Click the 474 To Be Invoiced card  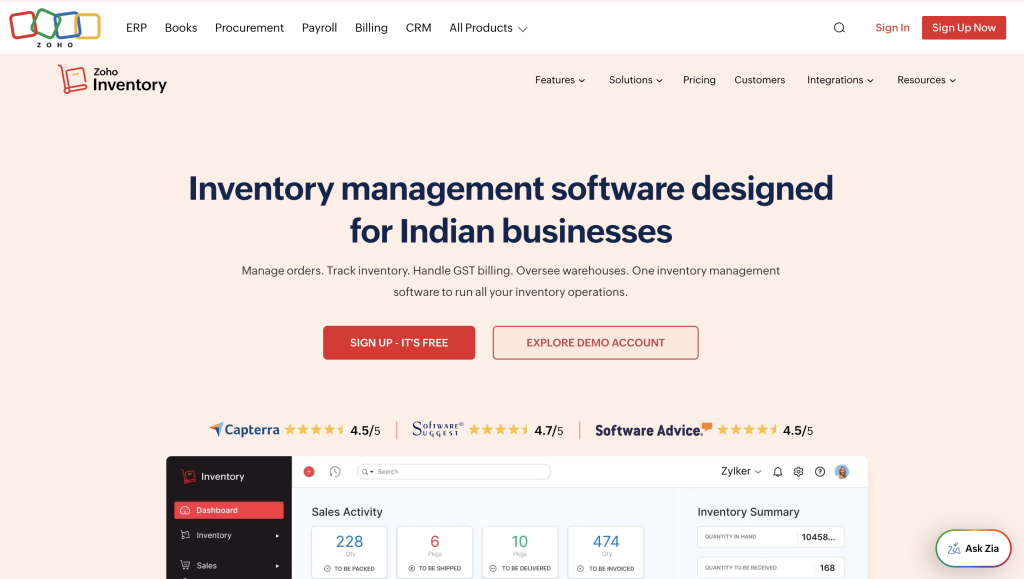(605, 552)
